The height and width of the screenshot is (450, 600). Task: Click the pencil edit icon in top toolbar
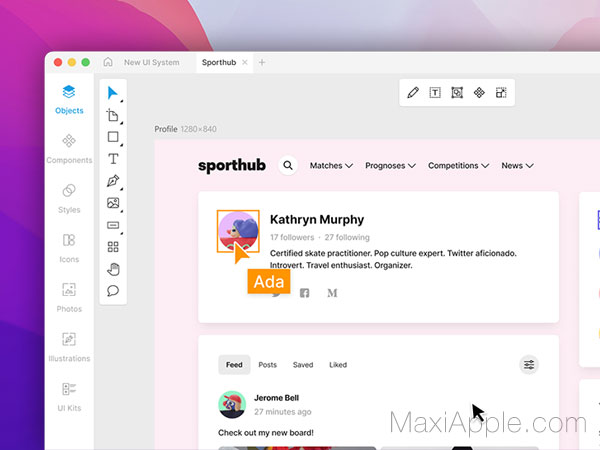(x=413, y=93)
